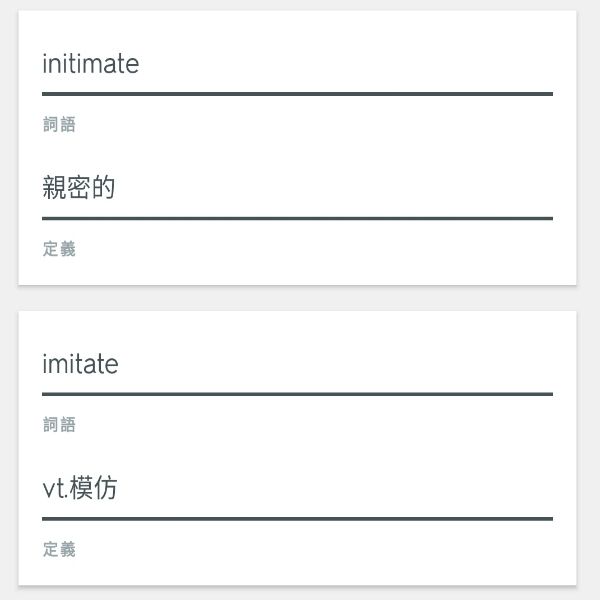Place cursor after 的 in "親密的"
Screen dimensions: 600x600
tap(116, 188)
